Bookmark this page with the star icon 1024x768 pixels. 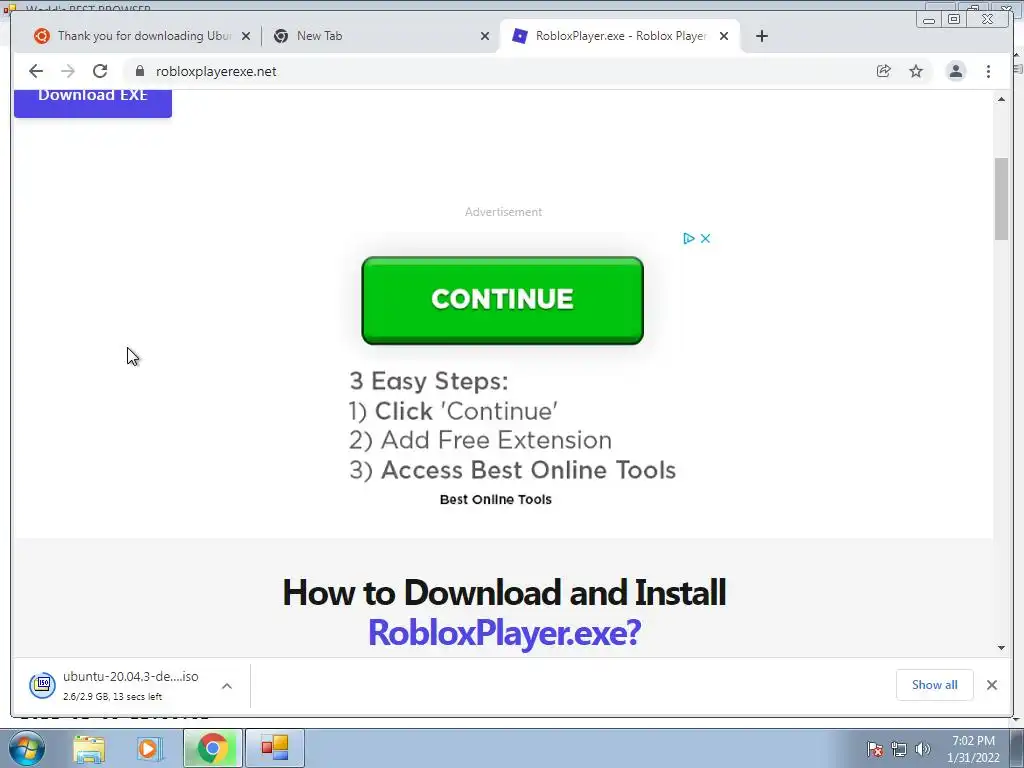click(916, 71)
